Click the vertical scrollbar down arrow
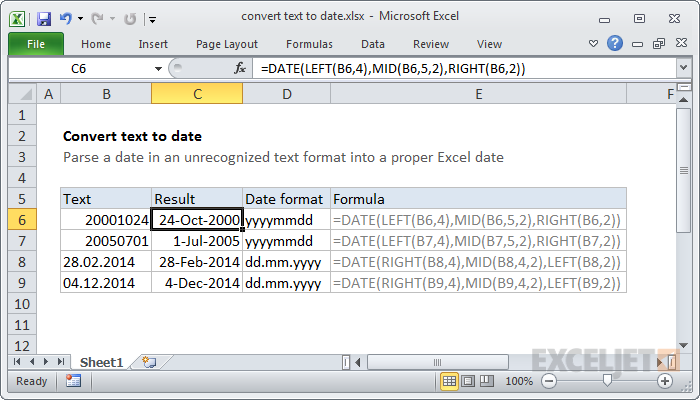This screenshot has height=400, width=700. point(683,345)
